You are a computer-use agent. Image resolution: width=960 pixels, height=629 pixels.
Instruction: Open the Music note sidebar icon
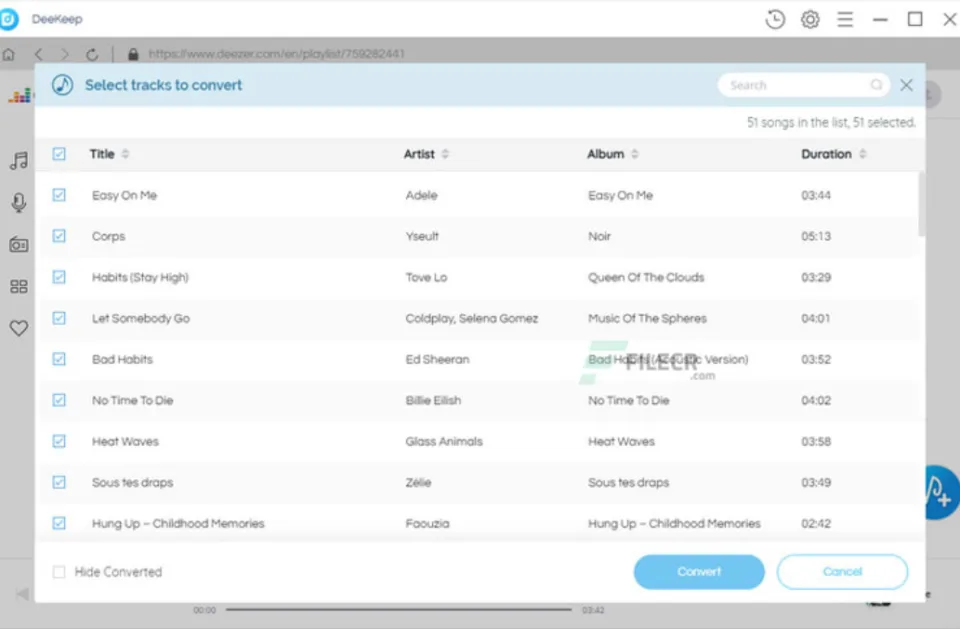pos(19,160)
